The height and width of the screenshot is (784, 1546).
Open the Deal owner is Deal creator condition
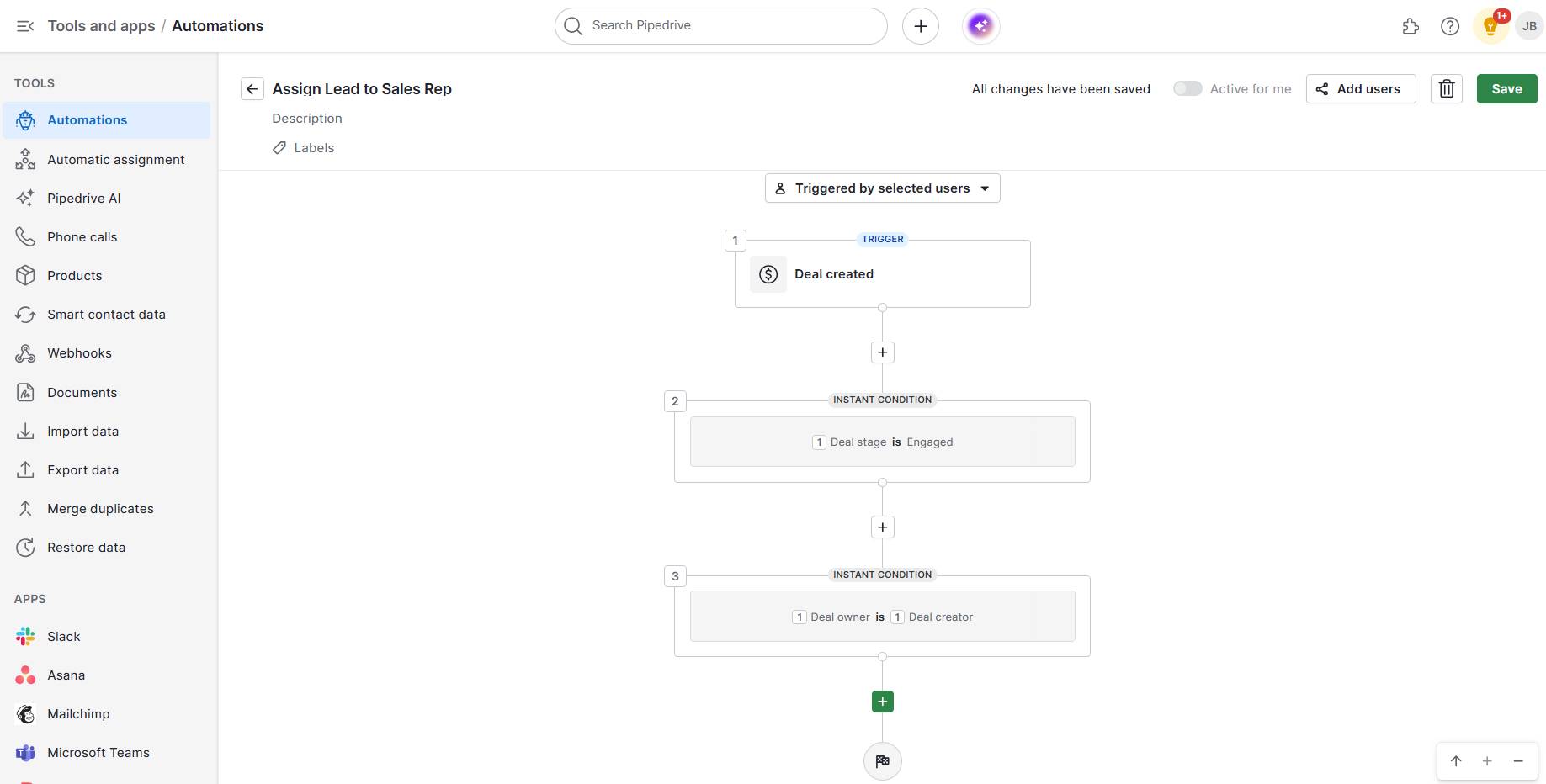(882, 617)
